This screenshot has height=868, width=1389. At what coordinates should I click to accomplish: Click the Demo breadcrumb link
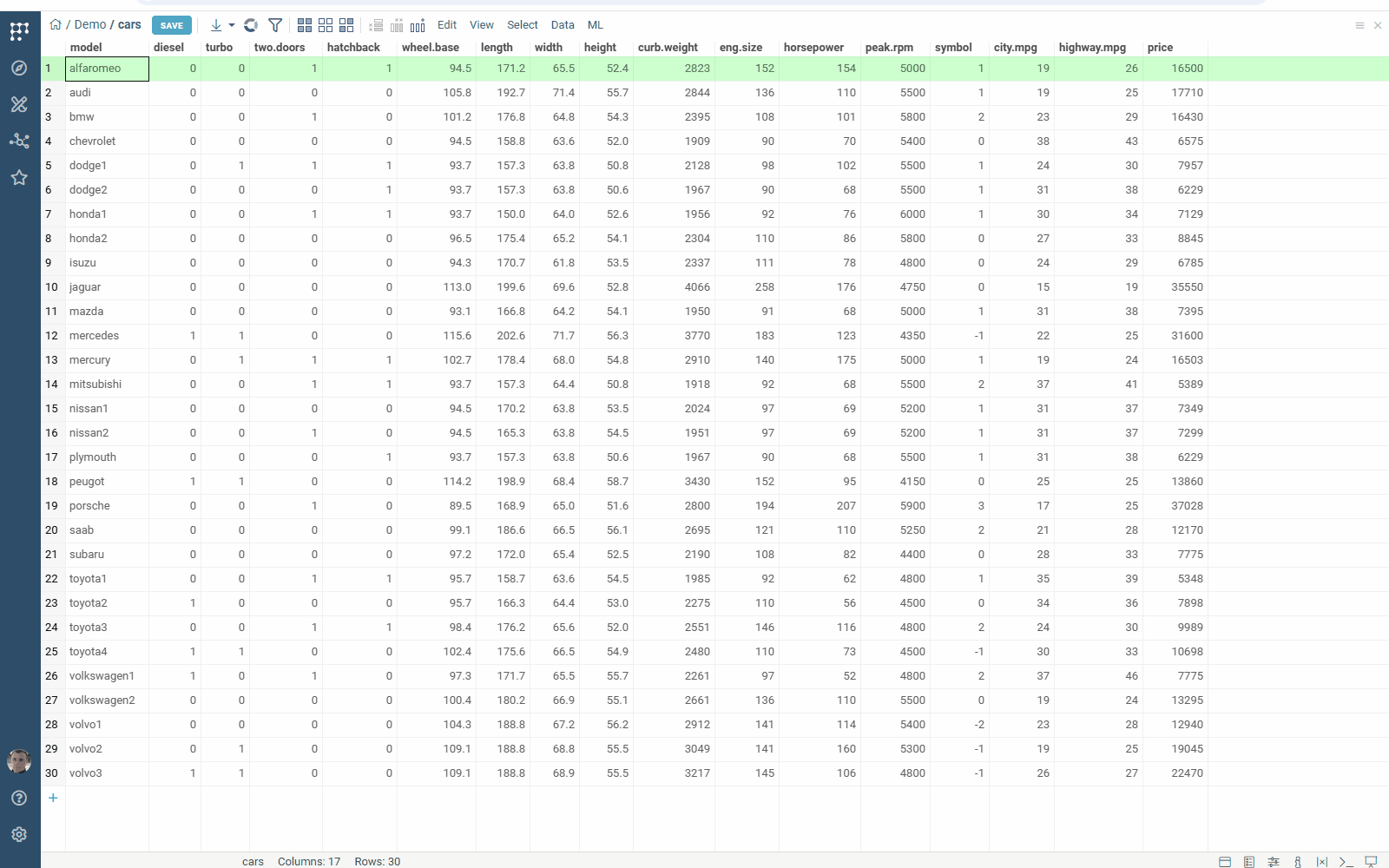pos(90,24)
